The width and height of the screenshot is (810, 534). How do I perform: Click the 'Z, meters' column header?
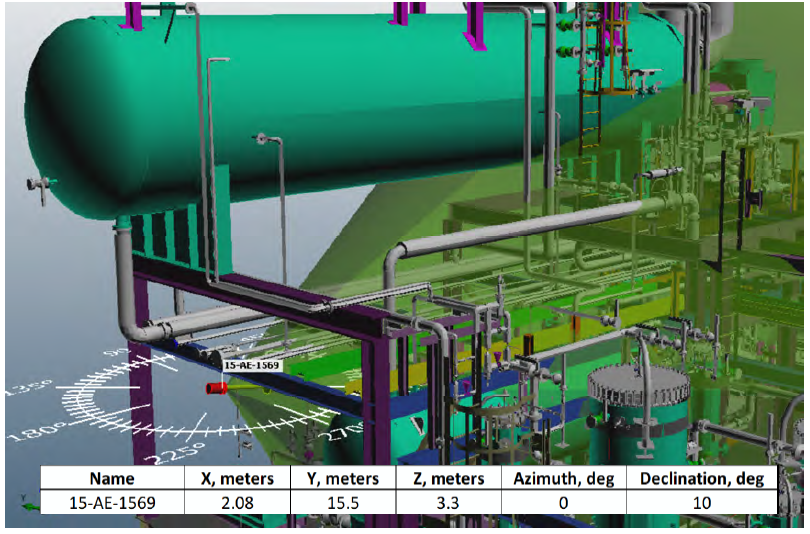pos(448,478)
